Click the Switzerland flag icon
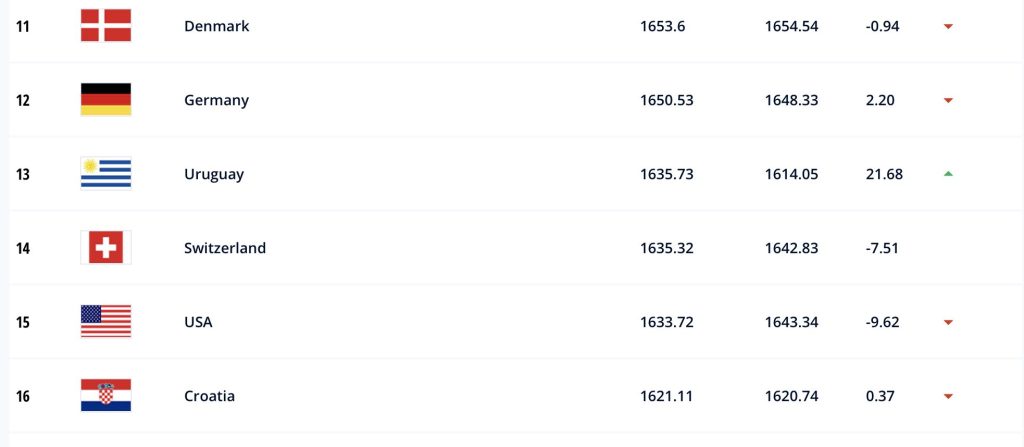The width and height of the screenshot is (1024, 447). pos(106,248)
